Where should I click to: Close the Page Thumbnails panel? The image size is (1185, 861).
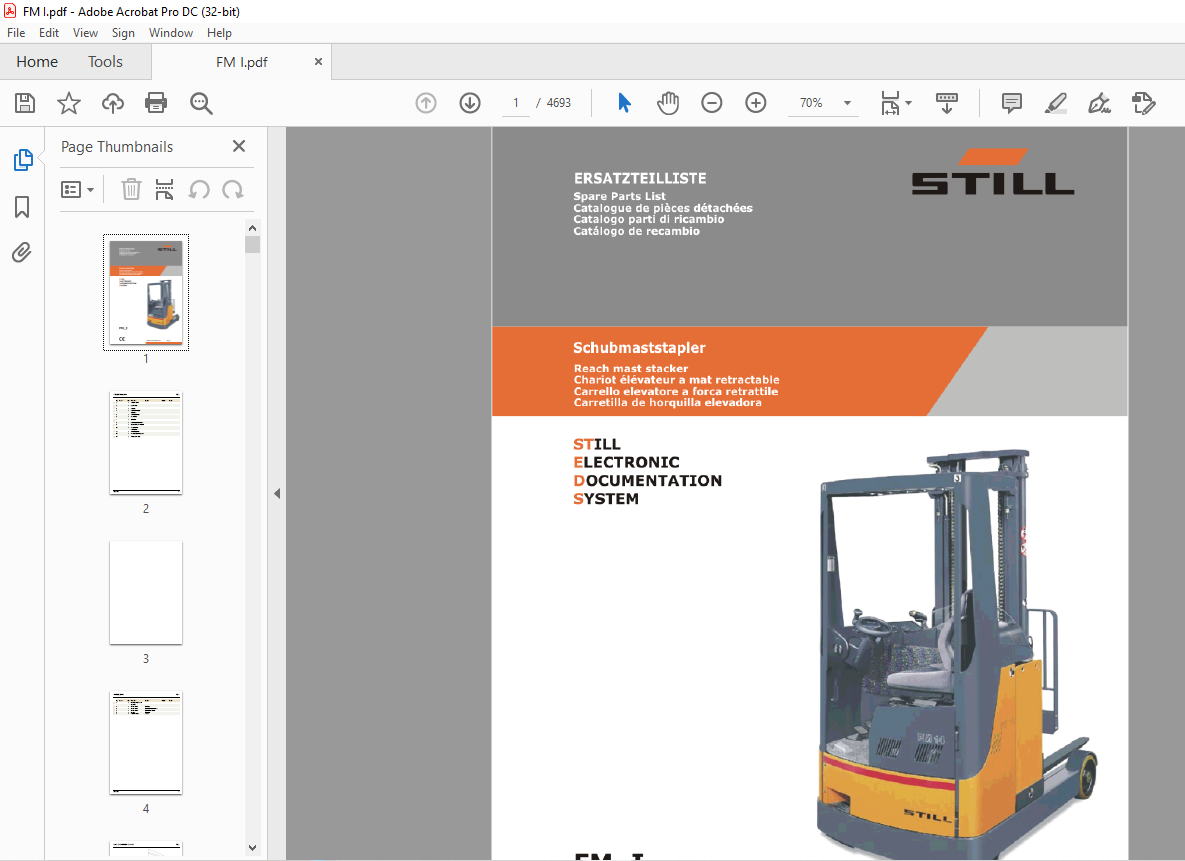pos(239,146)
